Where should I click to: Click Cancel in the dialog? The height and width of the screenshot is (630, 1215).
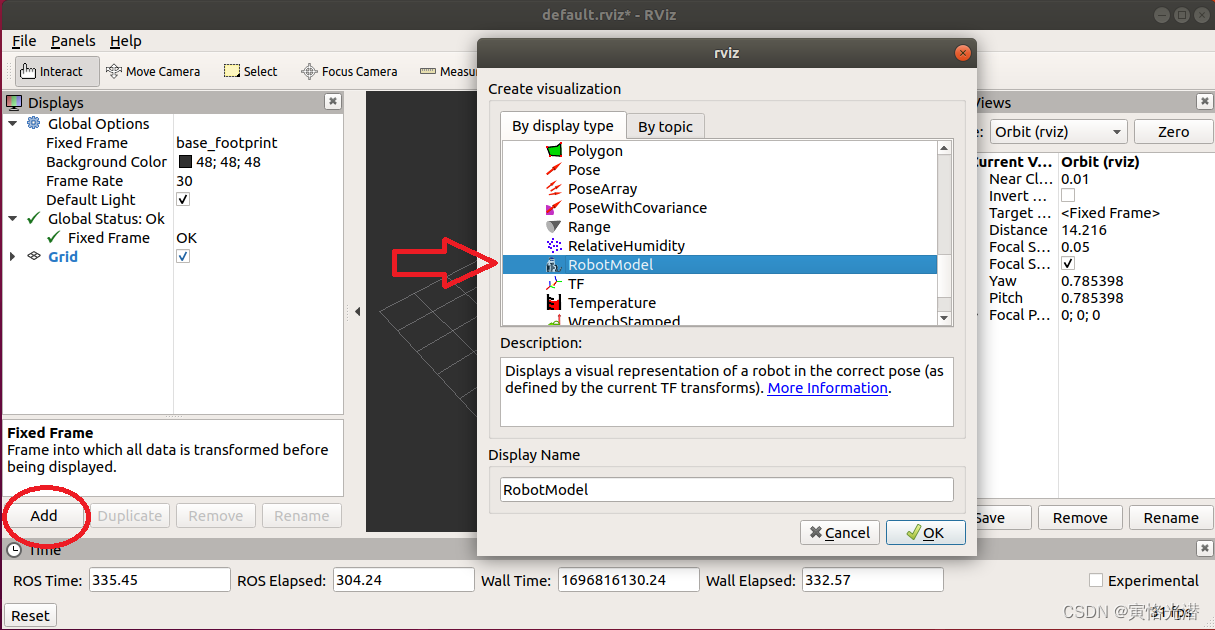coord(840,533)
